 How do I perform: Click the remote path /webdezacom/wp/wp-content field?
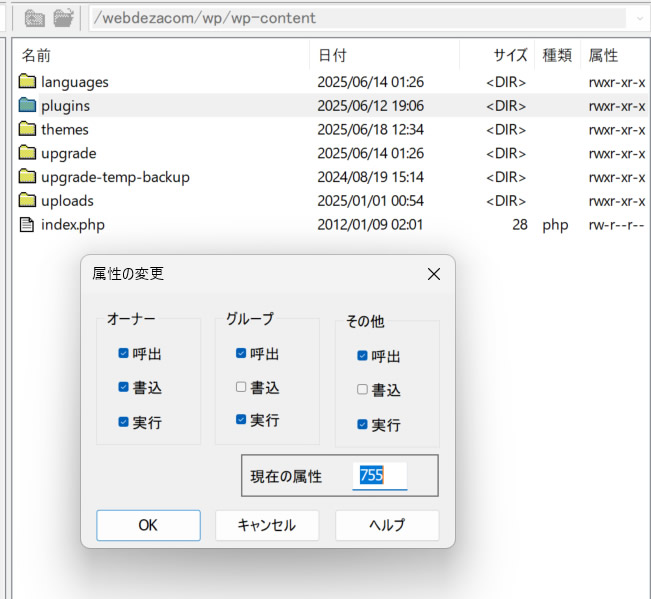[359, 18]
